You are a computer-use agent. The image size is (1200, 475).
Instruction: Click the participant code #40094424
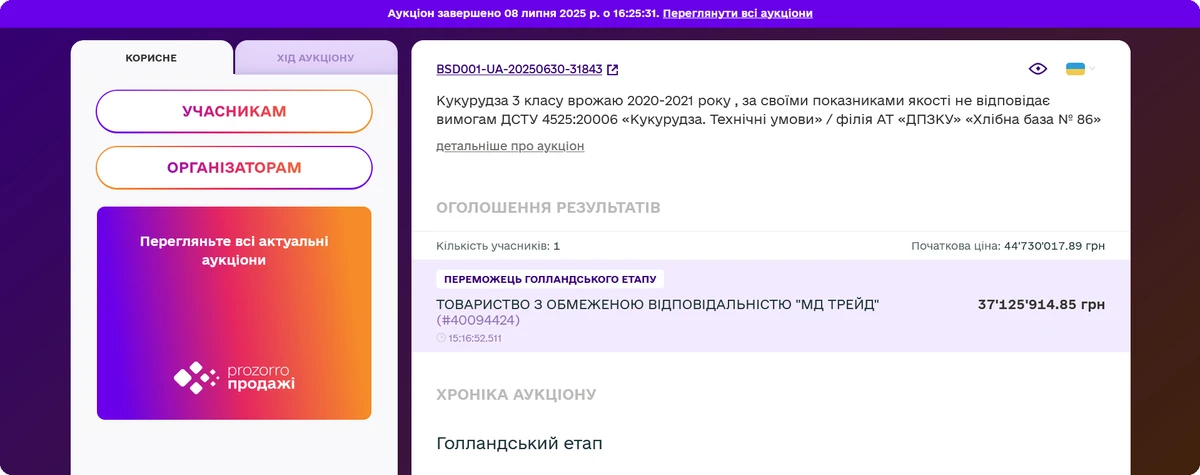click(478, 320)
